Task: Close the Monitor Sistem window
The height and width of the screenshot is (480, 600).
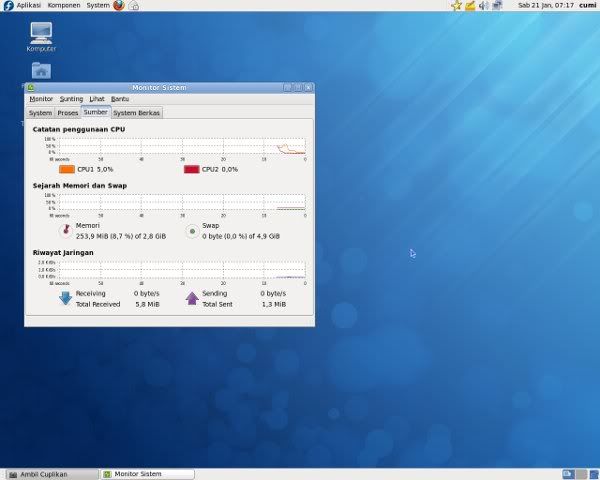Action: (x=308, y=88)
